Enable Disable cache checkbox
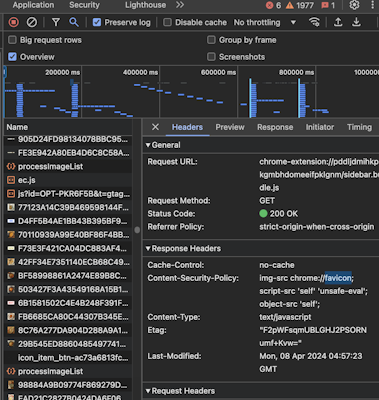 tap(167, 22)
